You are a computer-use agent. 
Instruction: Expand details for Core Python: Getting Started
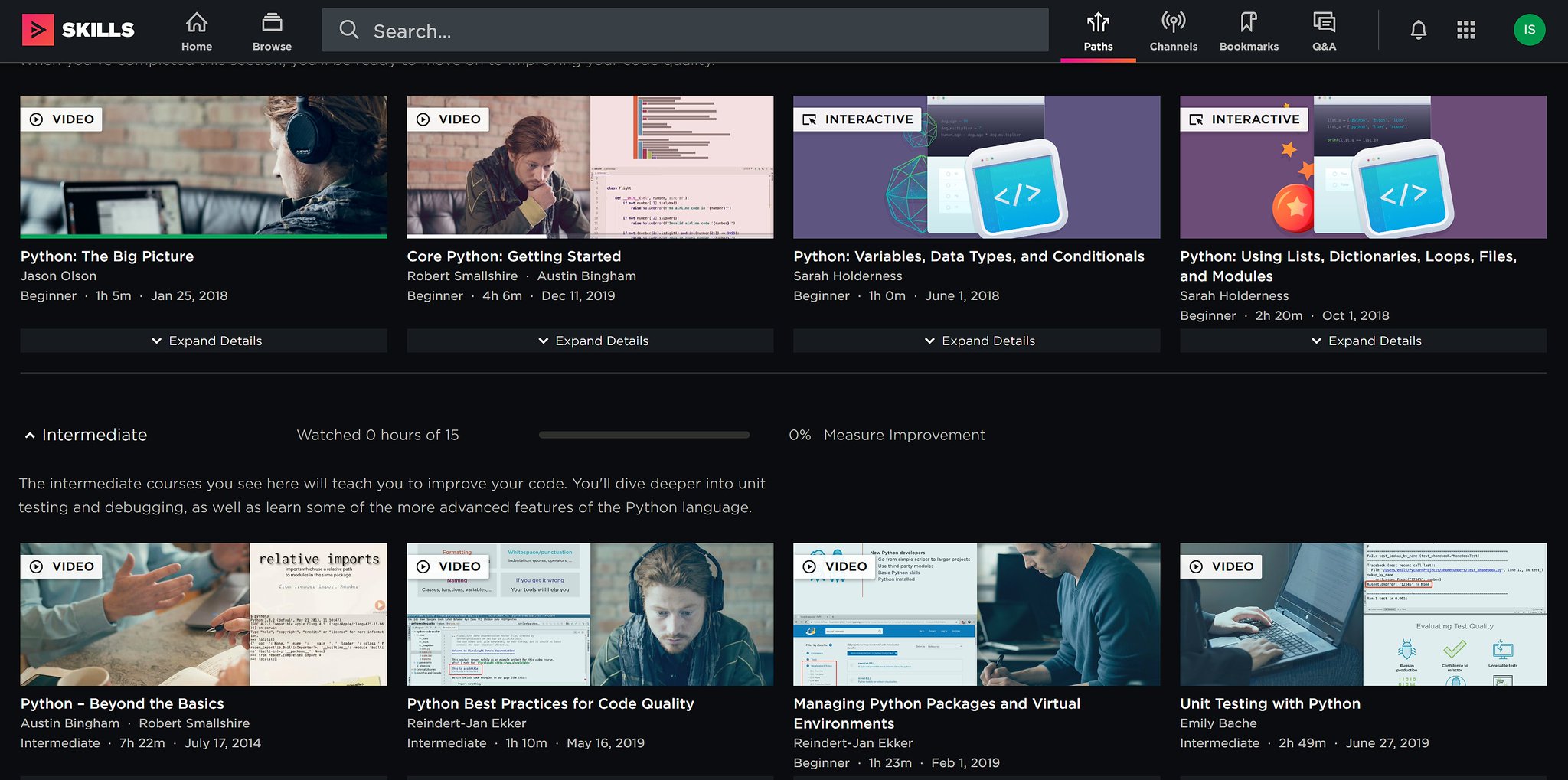click(x=590, y=341)
